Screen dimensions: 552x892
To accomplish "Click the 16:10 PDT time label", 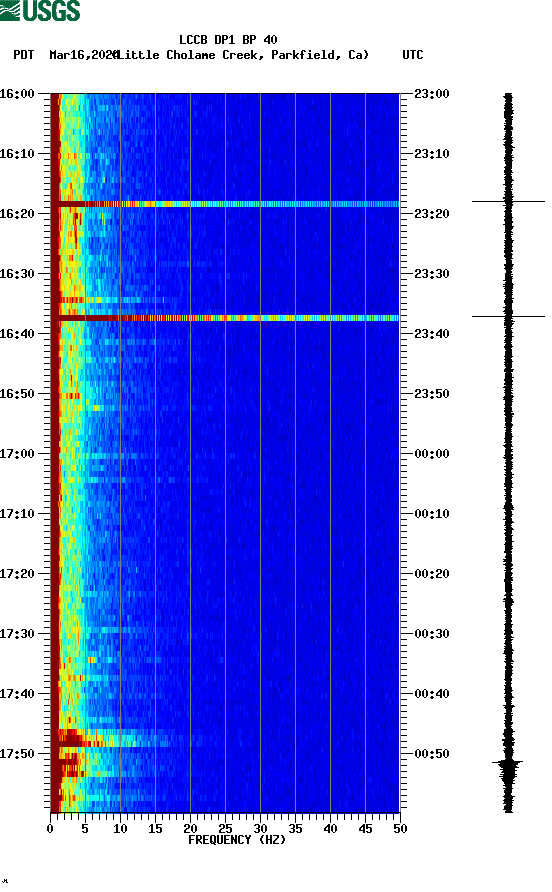I will [x=17, y=154].
